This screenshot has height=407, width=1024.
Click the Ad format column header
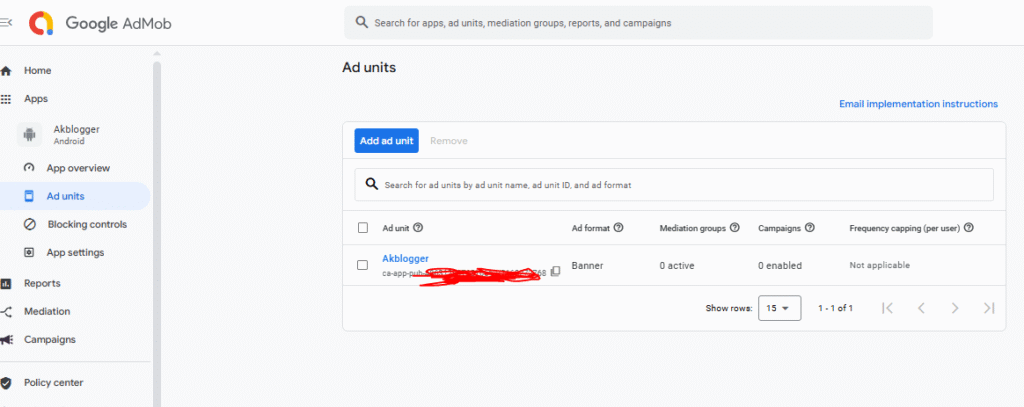590,228
